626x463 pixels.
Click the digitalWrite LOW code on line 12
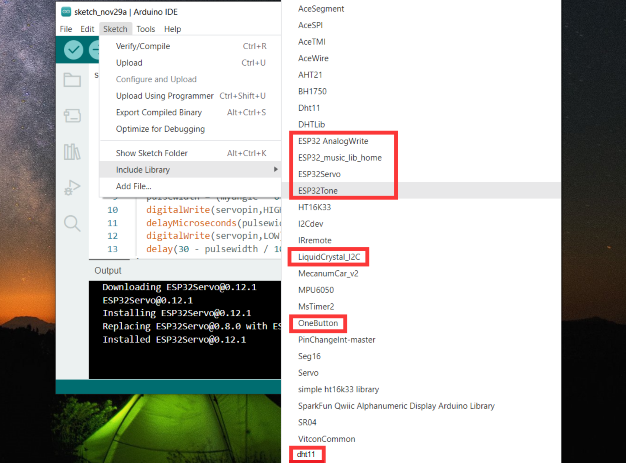pos(214,236)
